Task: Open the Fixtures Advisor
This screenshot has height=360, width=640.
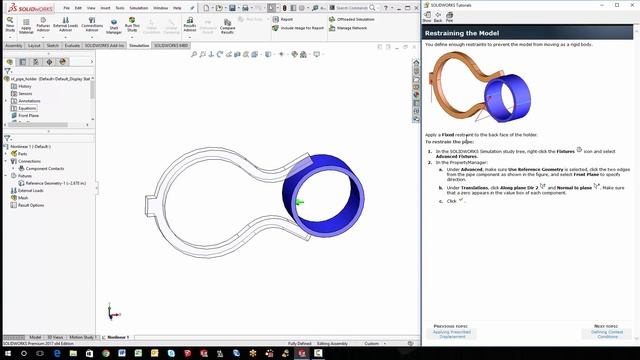Action: coord(43,24)
